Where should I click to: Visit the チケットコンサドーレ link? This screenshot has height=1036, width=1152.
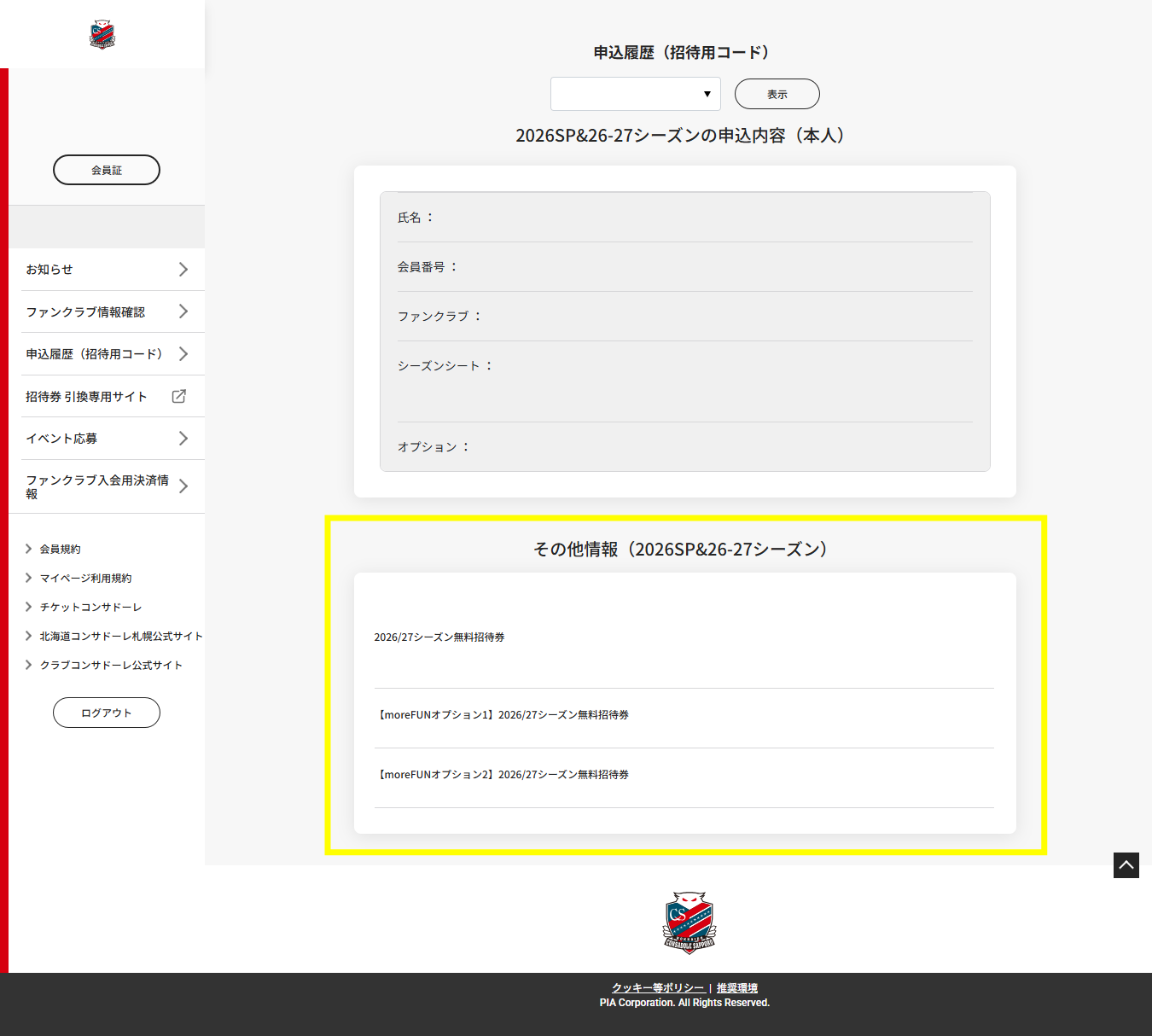pos(90,607)
